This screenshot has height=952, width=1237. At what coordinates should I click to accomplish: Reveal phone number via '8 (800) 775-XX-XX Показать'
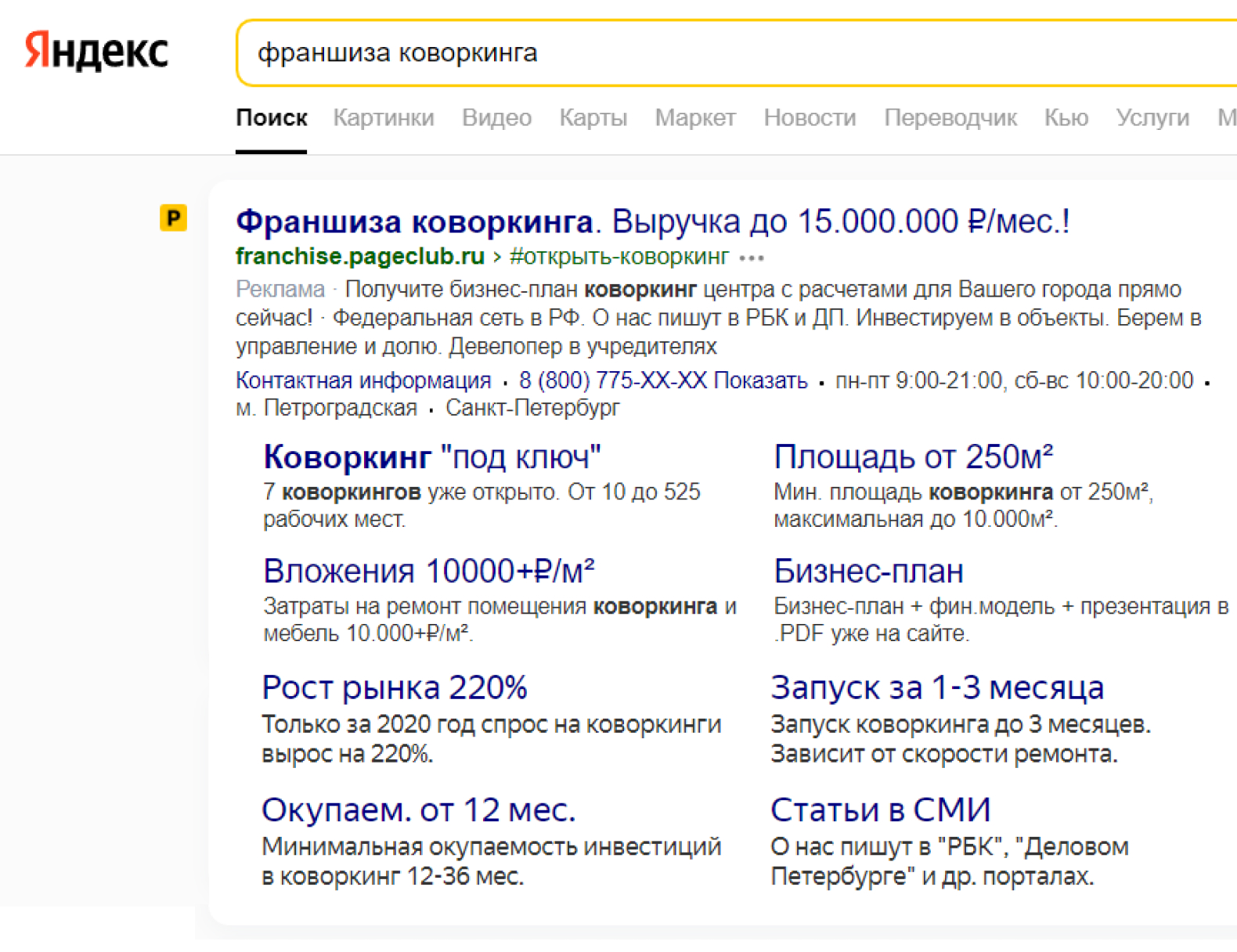[663, 380]
